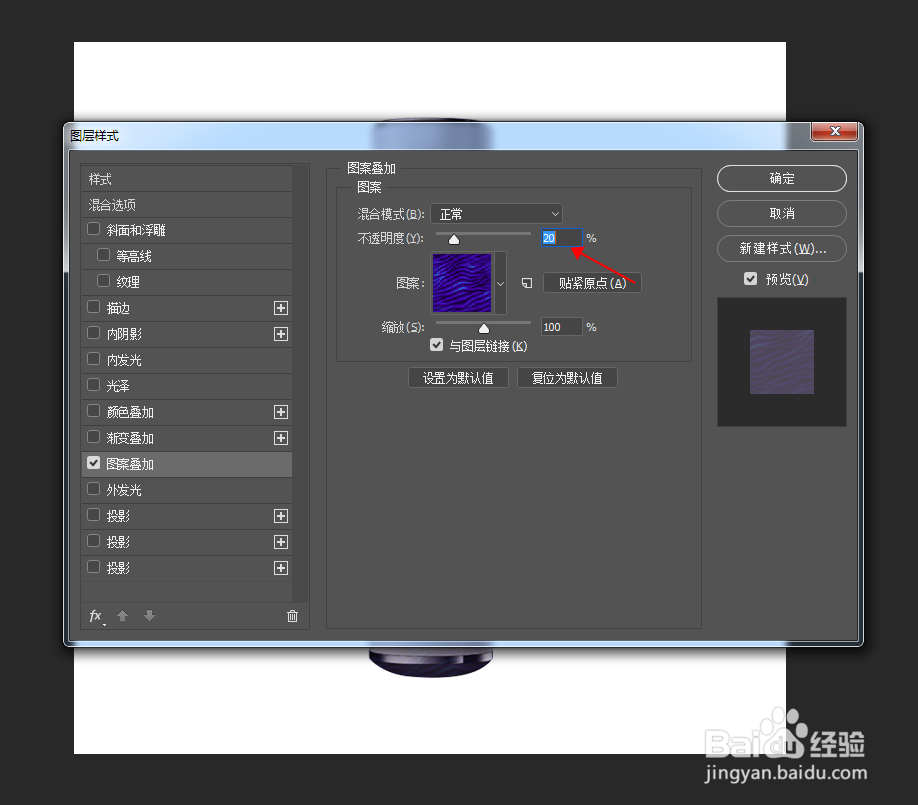918x805 pixels.
Task: Move effect up with up arrow icon
Action: pyautogui.click(x=122, y=615)
